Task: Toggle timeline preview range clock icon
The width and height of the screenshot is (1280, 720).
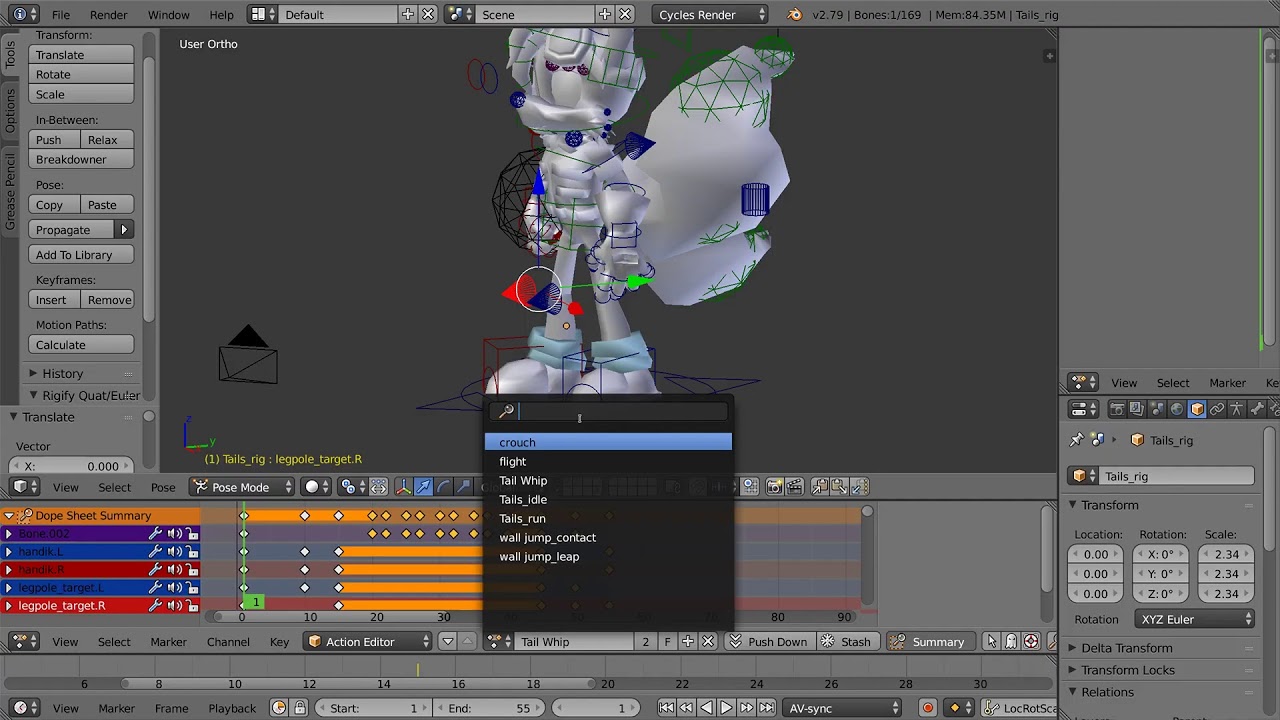Action: tap(279, 708)
